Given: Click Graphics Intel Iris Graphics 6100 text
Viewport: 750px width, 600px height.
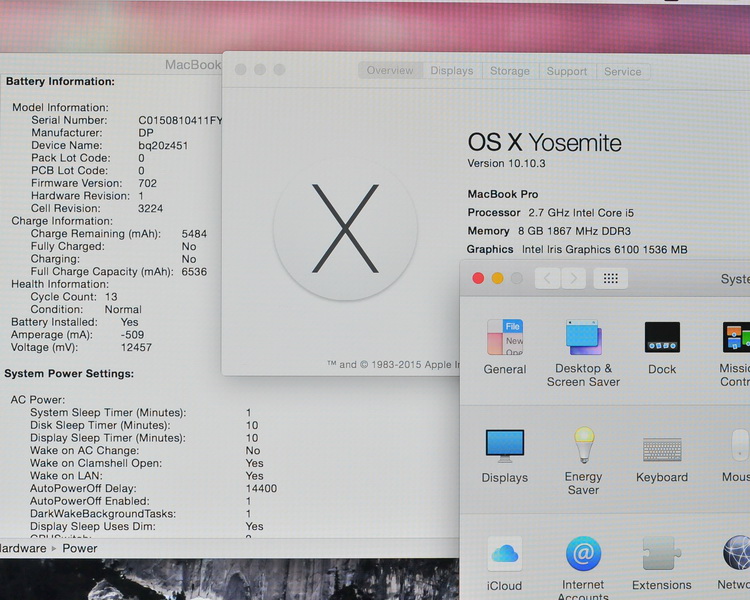Looking at the screenshot, I should (x=577, y=249).
